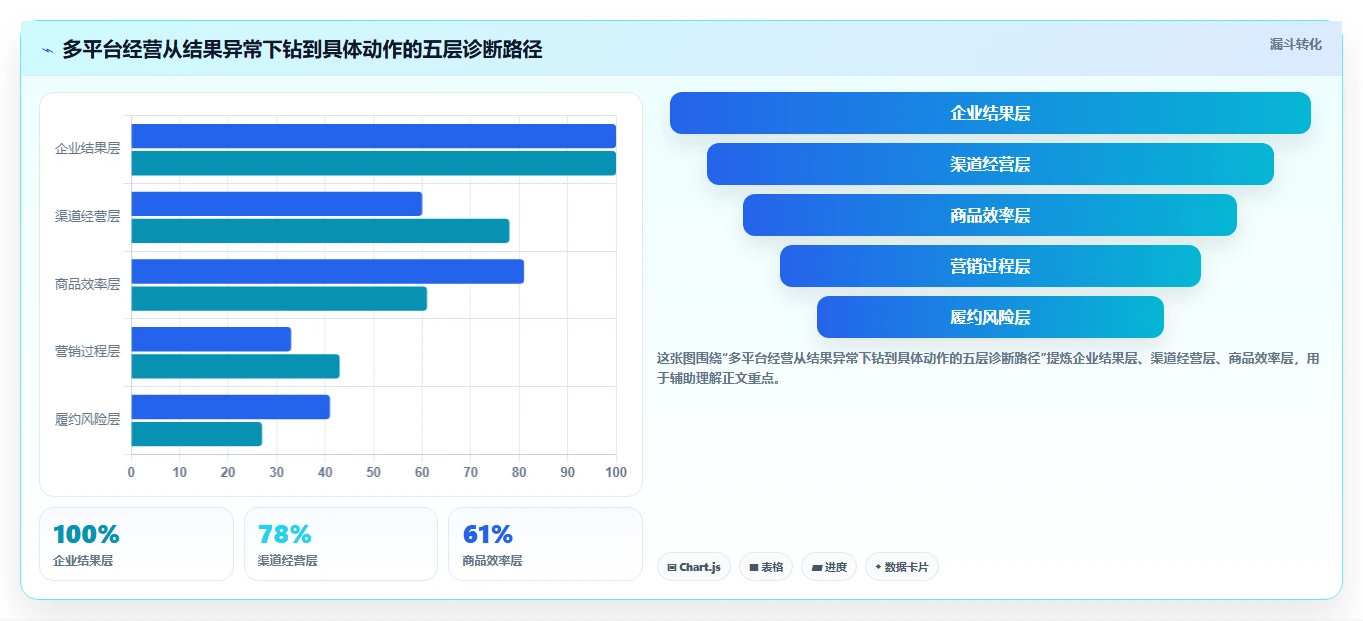Click the 进度 tag chip
Screen dimensions: 1363x621
(829, 567)
